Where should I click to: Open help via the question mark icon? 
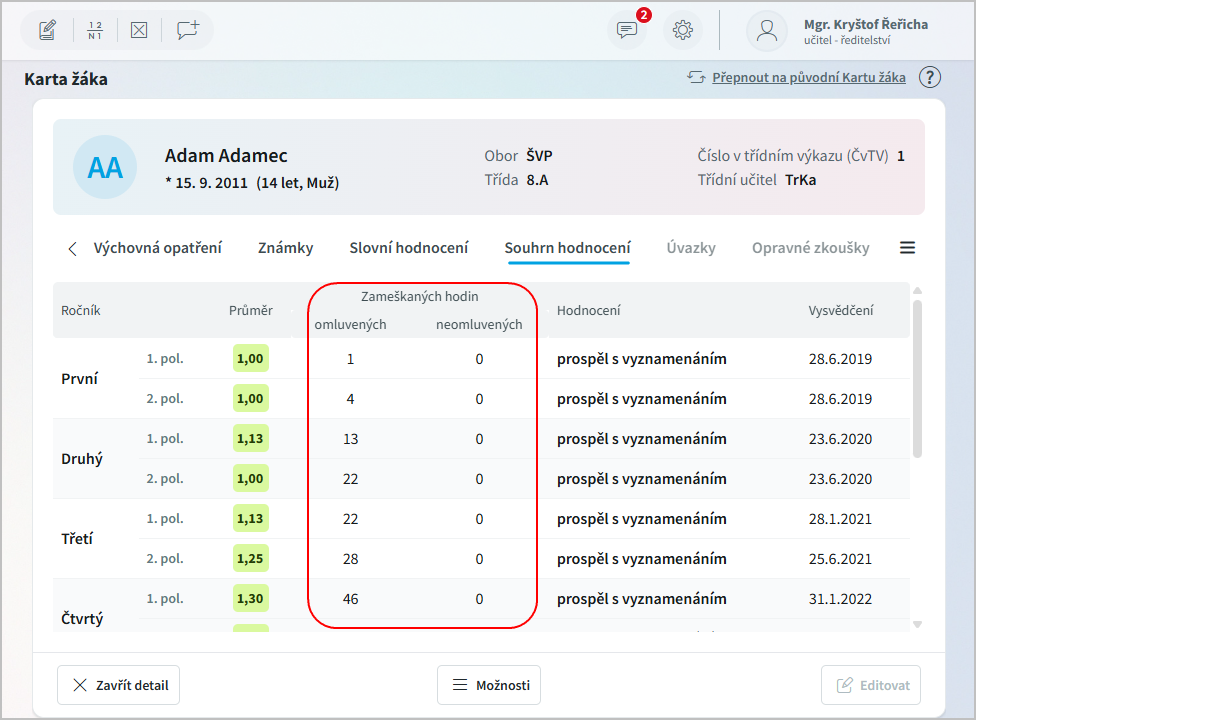coord(930,77)
